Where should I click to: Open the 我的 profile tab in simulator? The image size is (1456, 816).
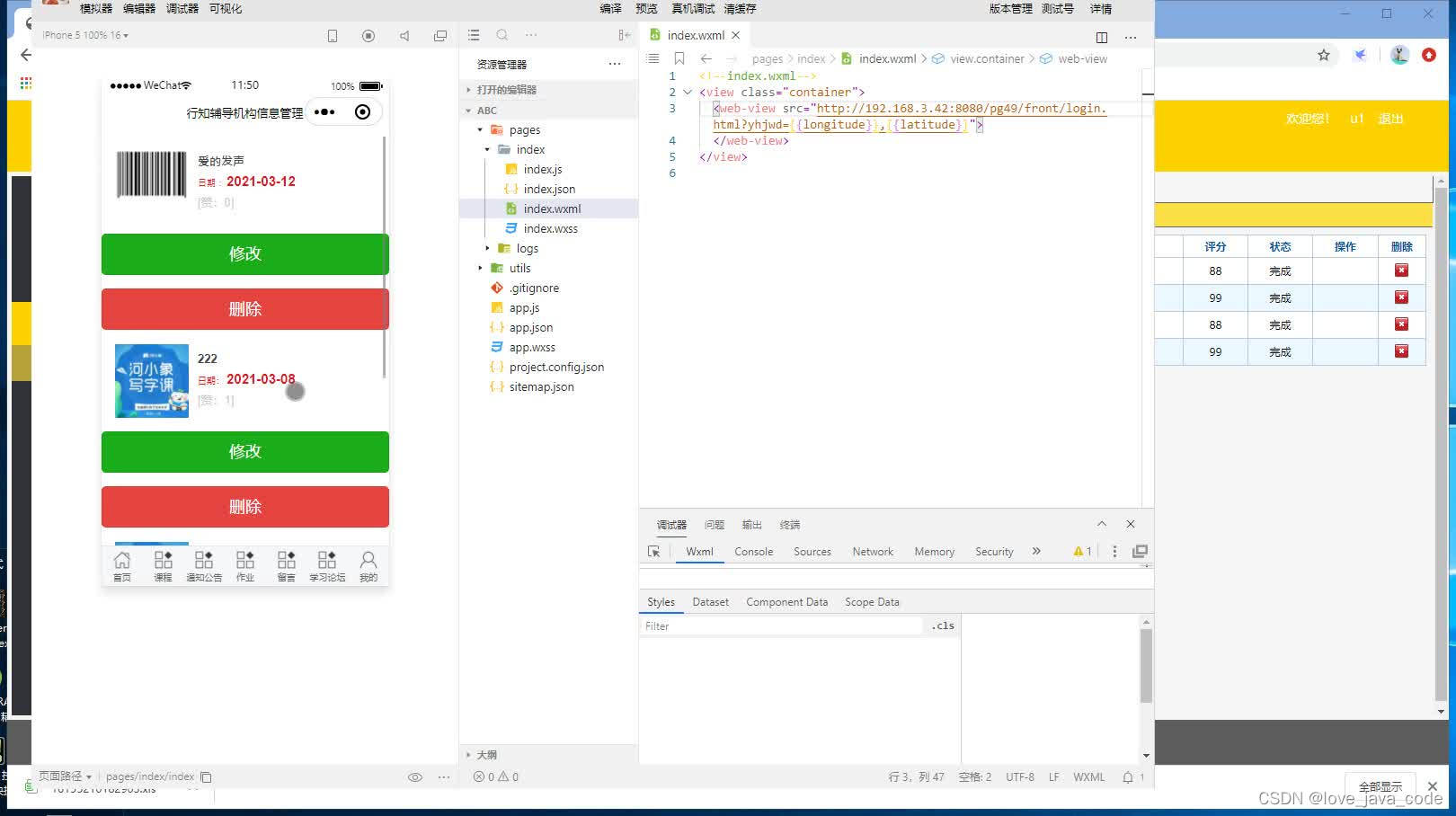click(368, 566)
